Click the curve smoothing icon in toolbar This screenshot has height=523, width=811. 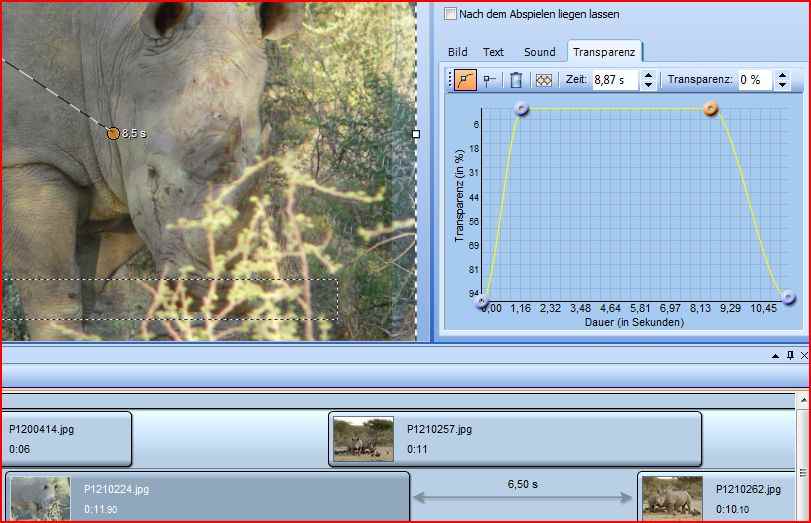[x=543, y=80]
